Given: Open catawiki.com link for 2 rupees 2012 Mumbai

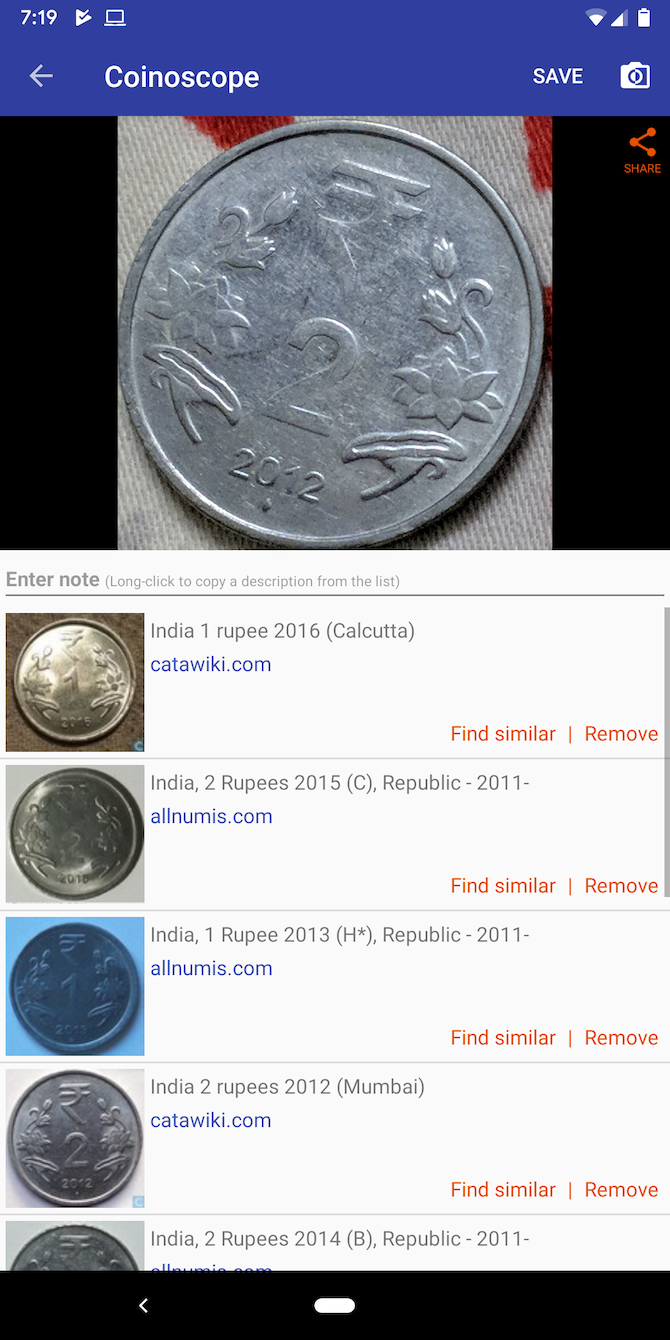Looking at the screenshot, I should pos(211,1120).
